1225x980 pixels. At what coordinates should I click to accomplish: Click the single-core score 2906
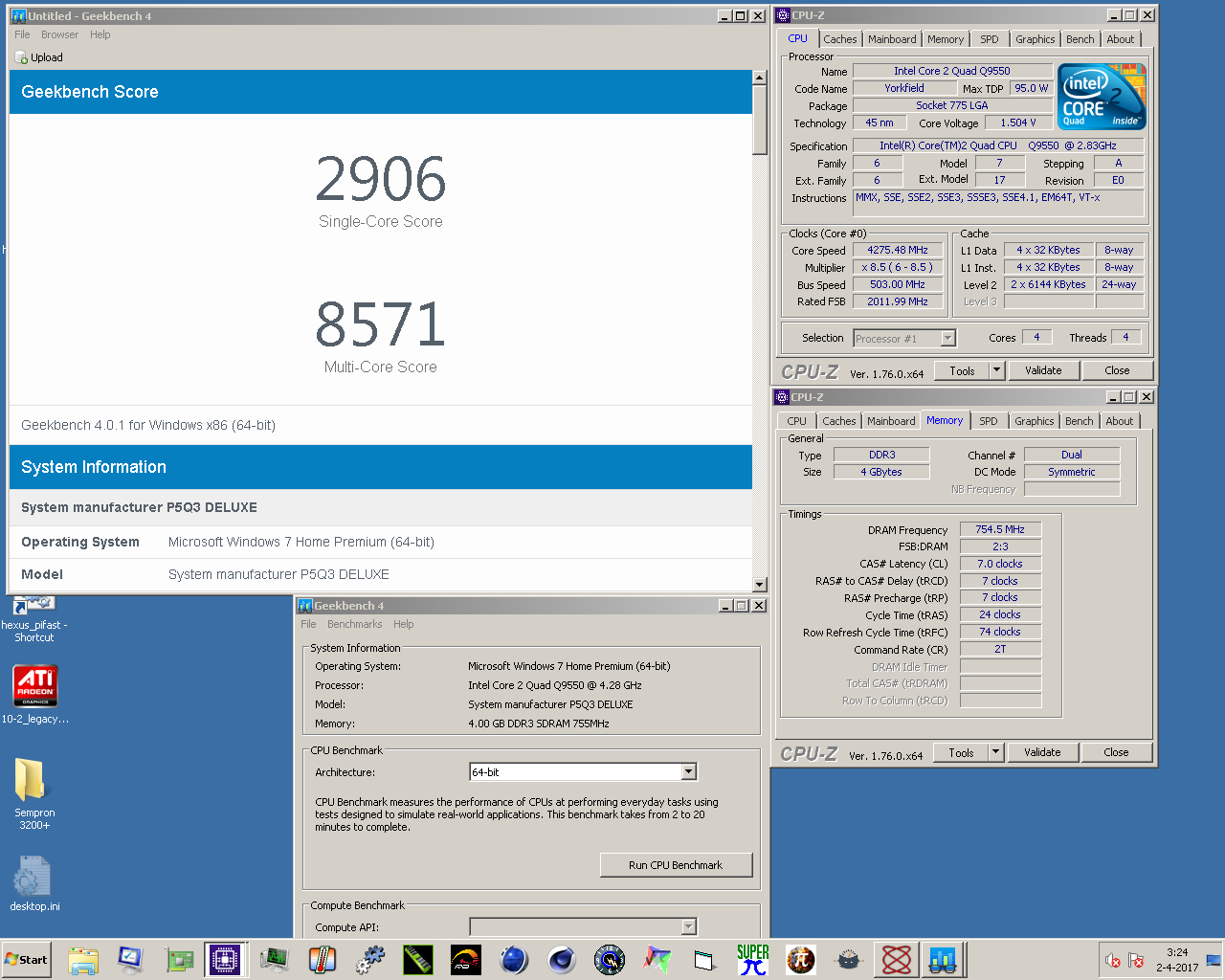pos(381,179)
